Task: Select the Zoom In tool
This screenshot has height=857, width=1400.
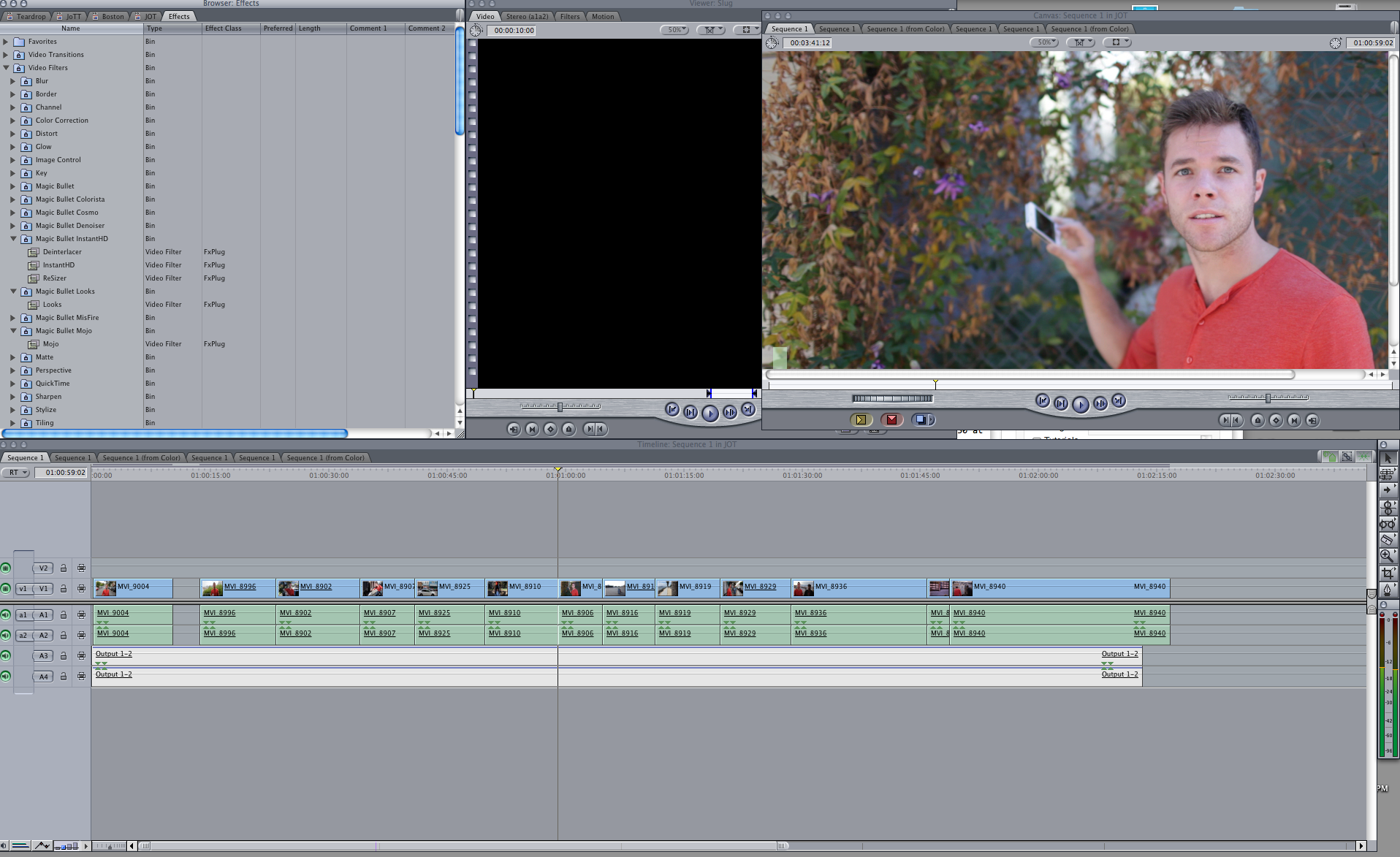Action: click(1387, 556)
